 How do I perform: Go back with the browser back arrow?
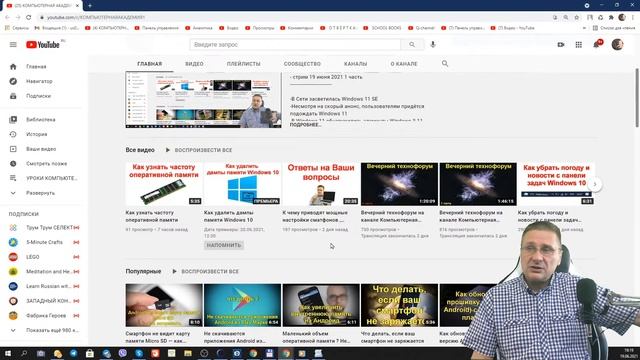7,17
